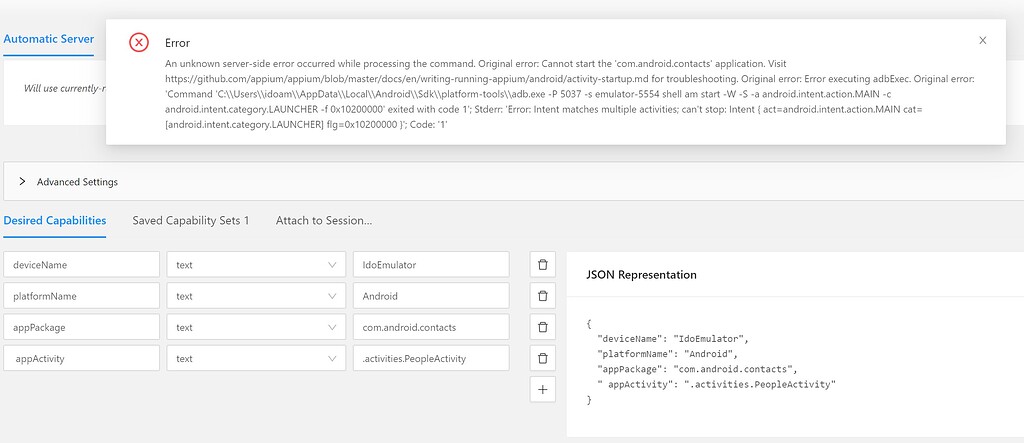The image size is (1024, 443).
Task: Select the Desired Capabilities tab
Action: click(x=55, y=220)
